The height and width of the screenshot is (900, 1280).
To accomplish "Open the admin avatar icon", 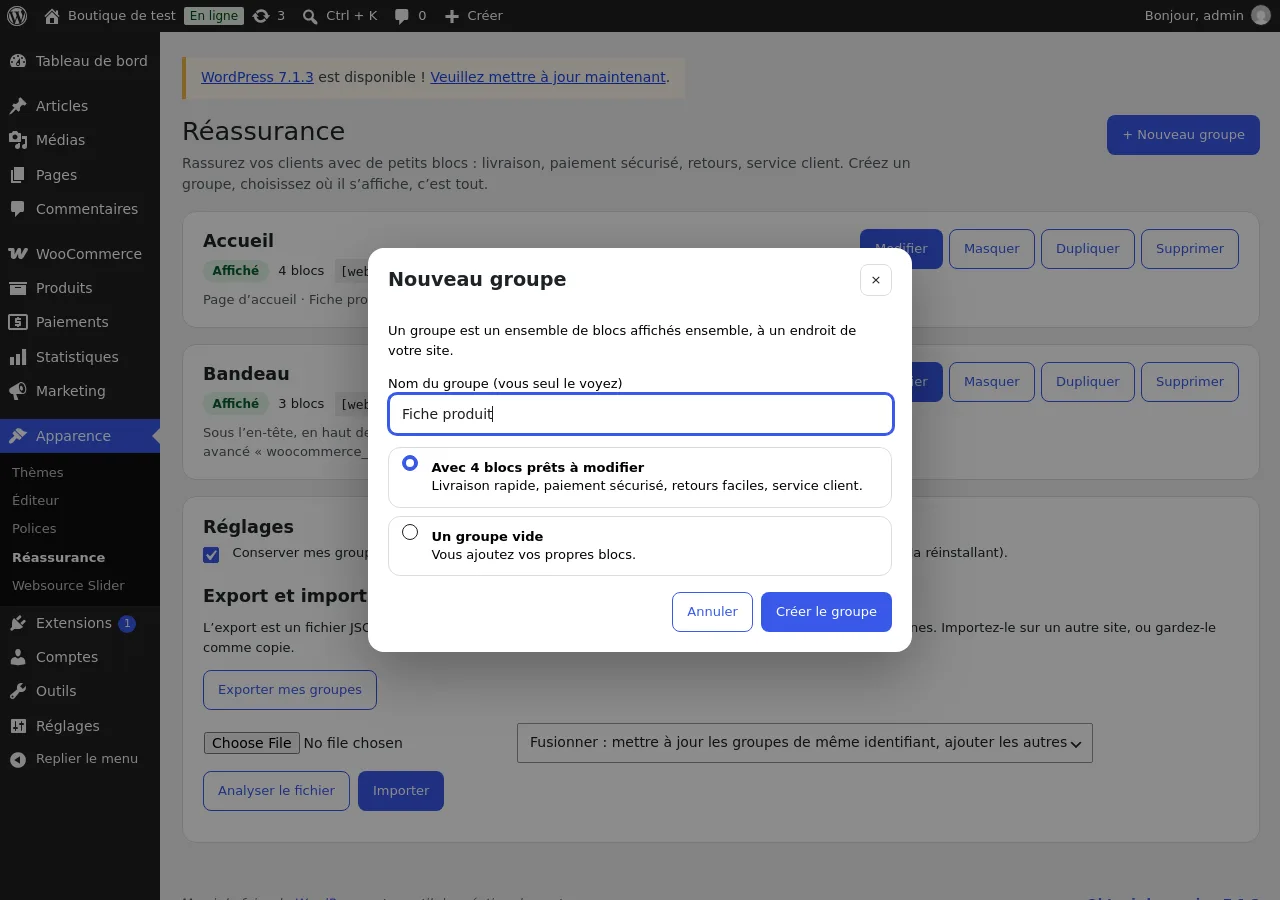I will (x=1261, y=16).
